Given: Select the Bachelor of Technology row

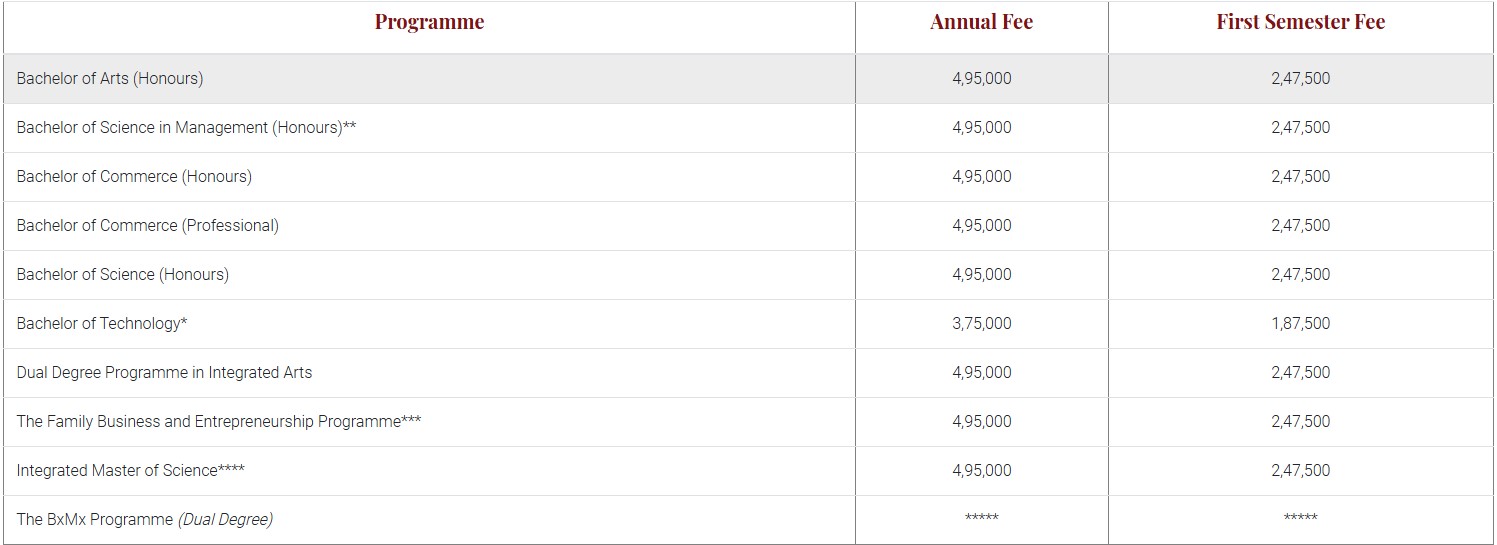Looking at the screenshot, I should coord(748,323).
